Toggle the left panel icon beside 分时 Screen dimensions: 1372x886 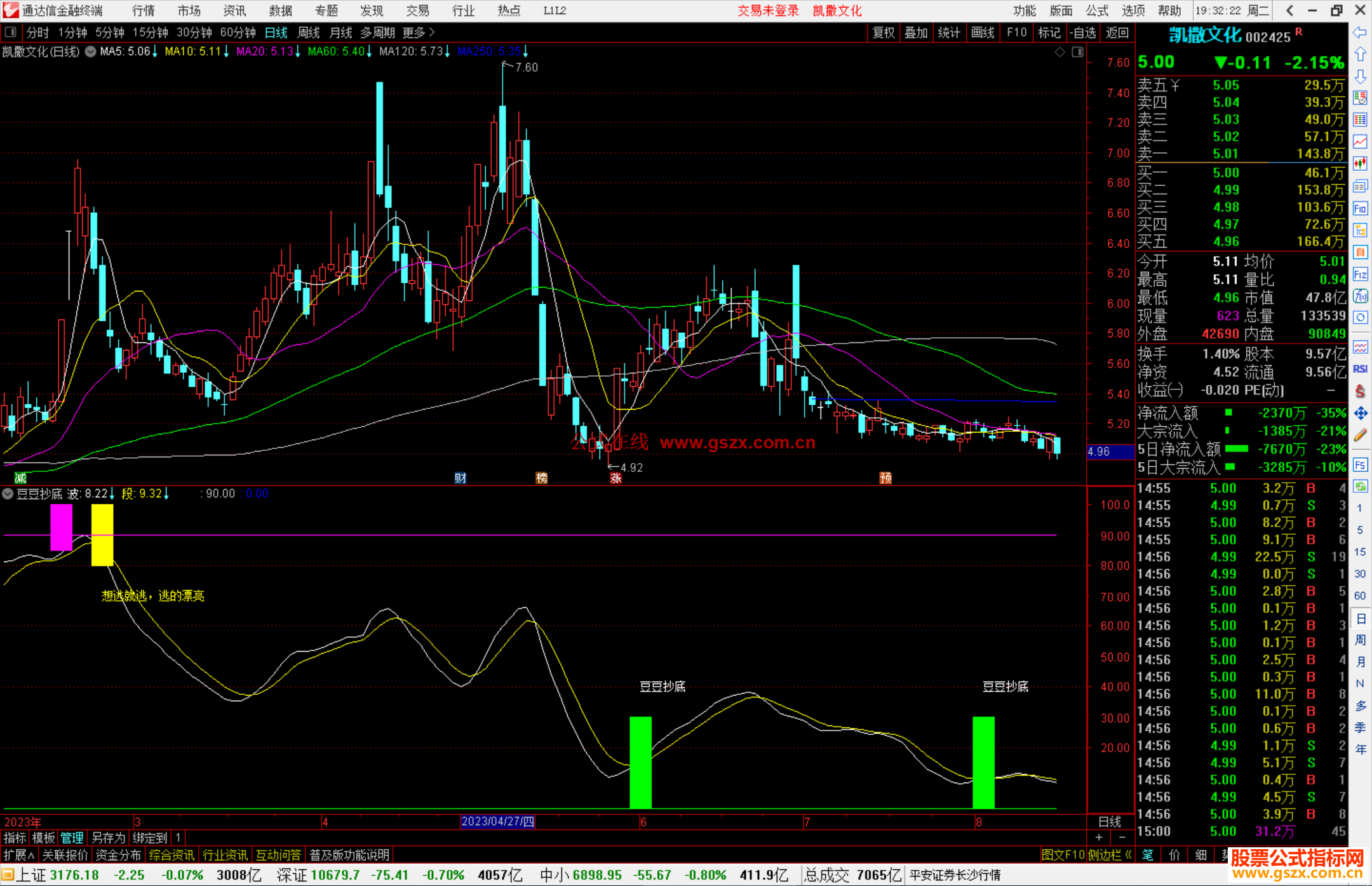11,32
